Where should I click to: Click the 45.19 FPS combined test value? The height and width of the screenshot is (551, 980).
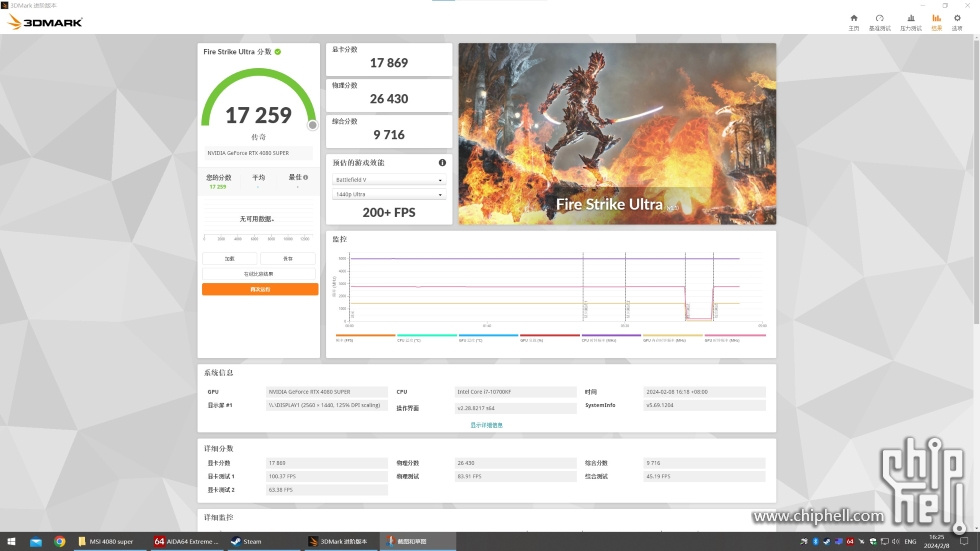click(704, 476)
